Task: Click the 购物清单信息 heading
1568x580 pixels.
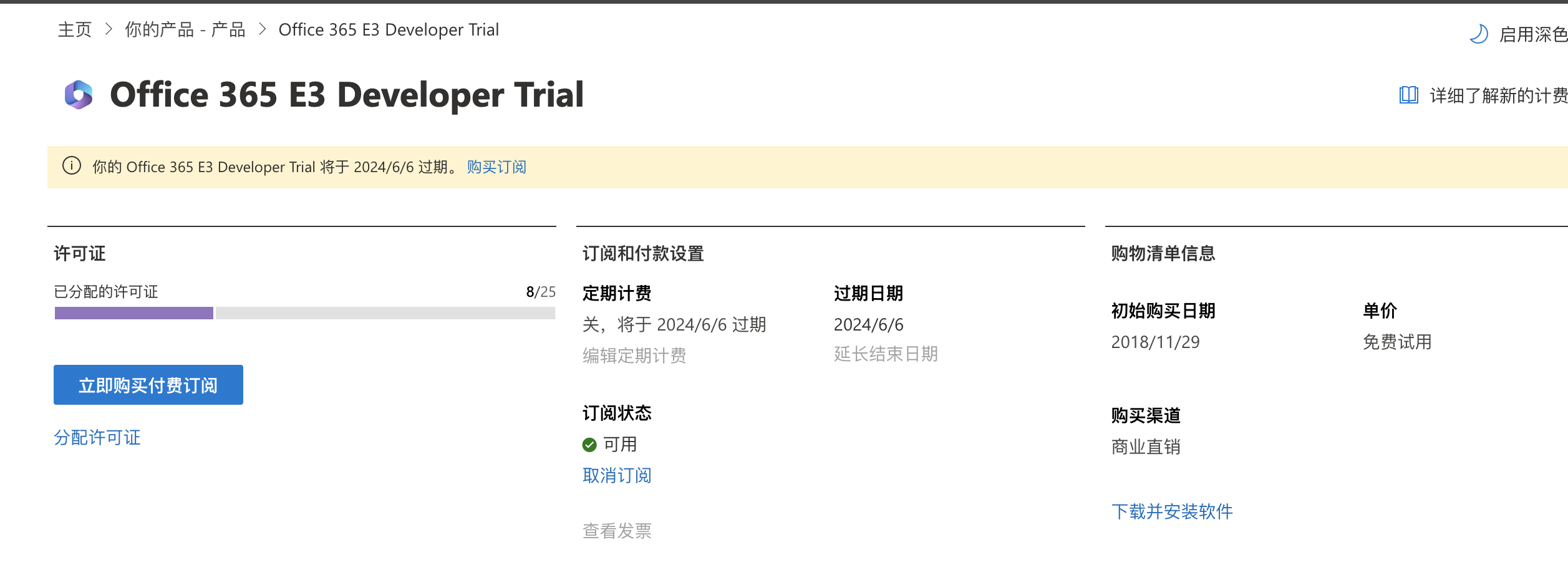Action: point(1163,253)
